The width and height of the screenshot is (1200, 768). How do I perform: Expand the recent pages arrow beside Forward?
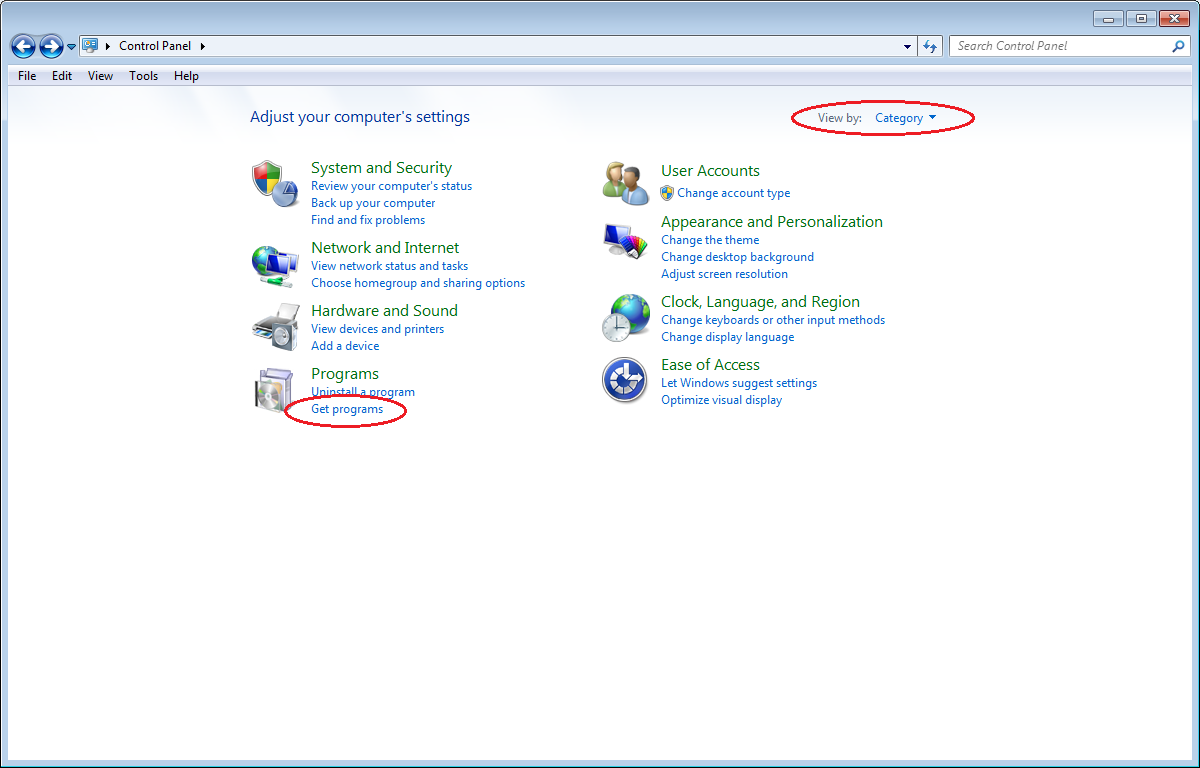click(x=72, y=47)
